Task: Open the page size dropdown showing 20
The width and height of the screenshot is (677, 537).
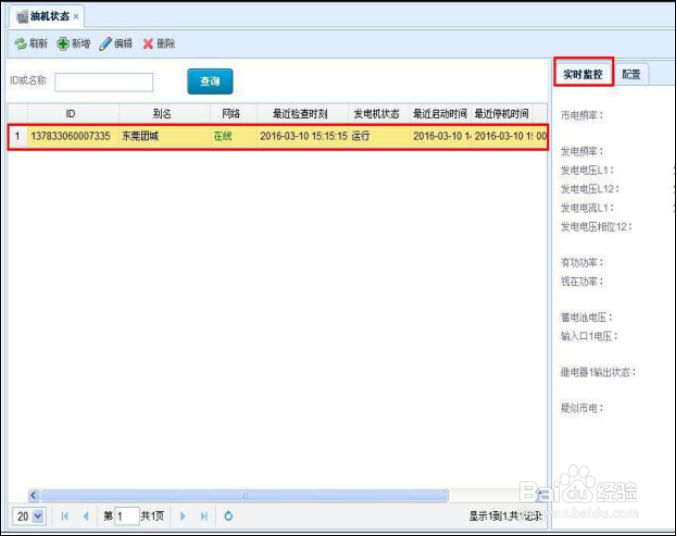Action: pyautogui.click(x=29, y=516)
